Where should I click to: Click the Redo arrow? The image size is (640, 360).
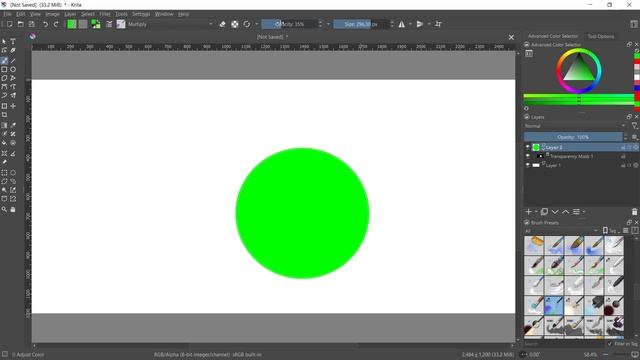(x=56, y=24)
